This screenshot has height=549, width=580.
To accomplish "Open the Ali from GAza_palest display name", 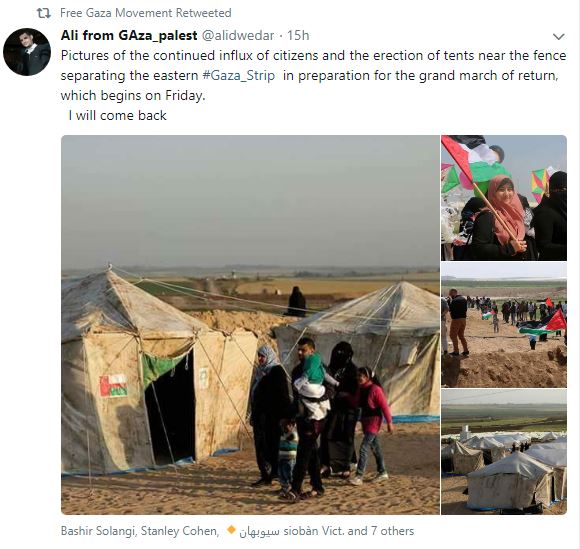I will click(129, 36).
